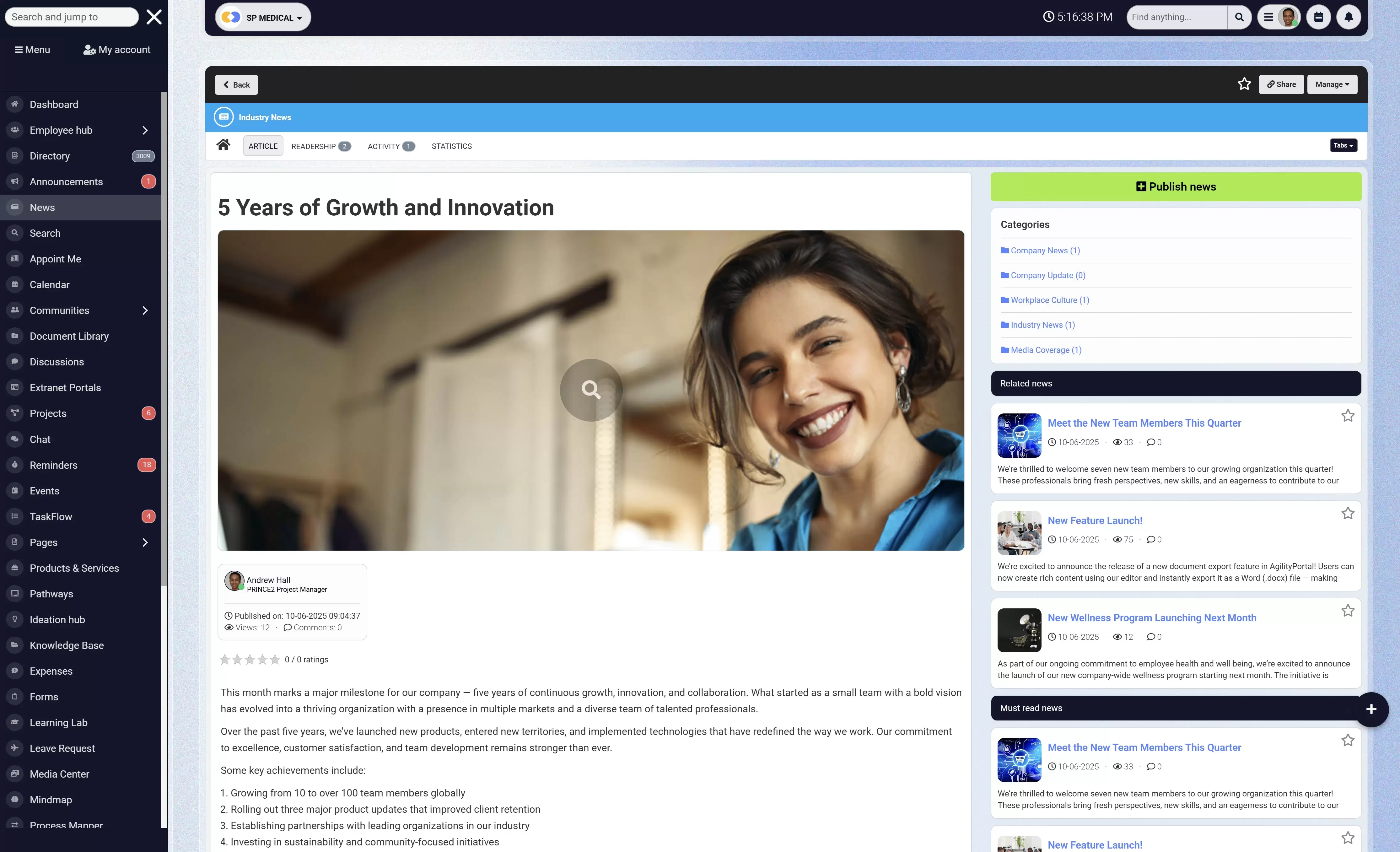
Task: Open the SP MEDICAL workspace dropdown
Action: pyautogui.click(x=262, y=17)
